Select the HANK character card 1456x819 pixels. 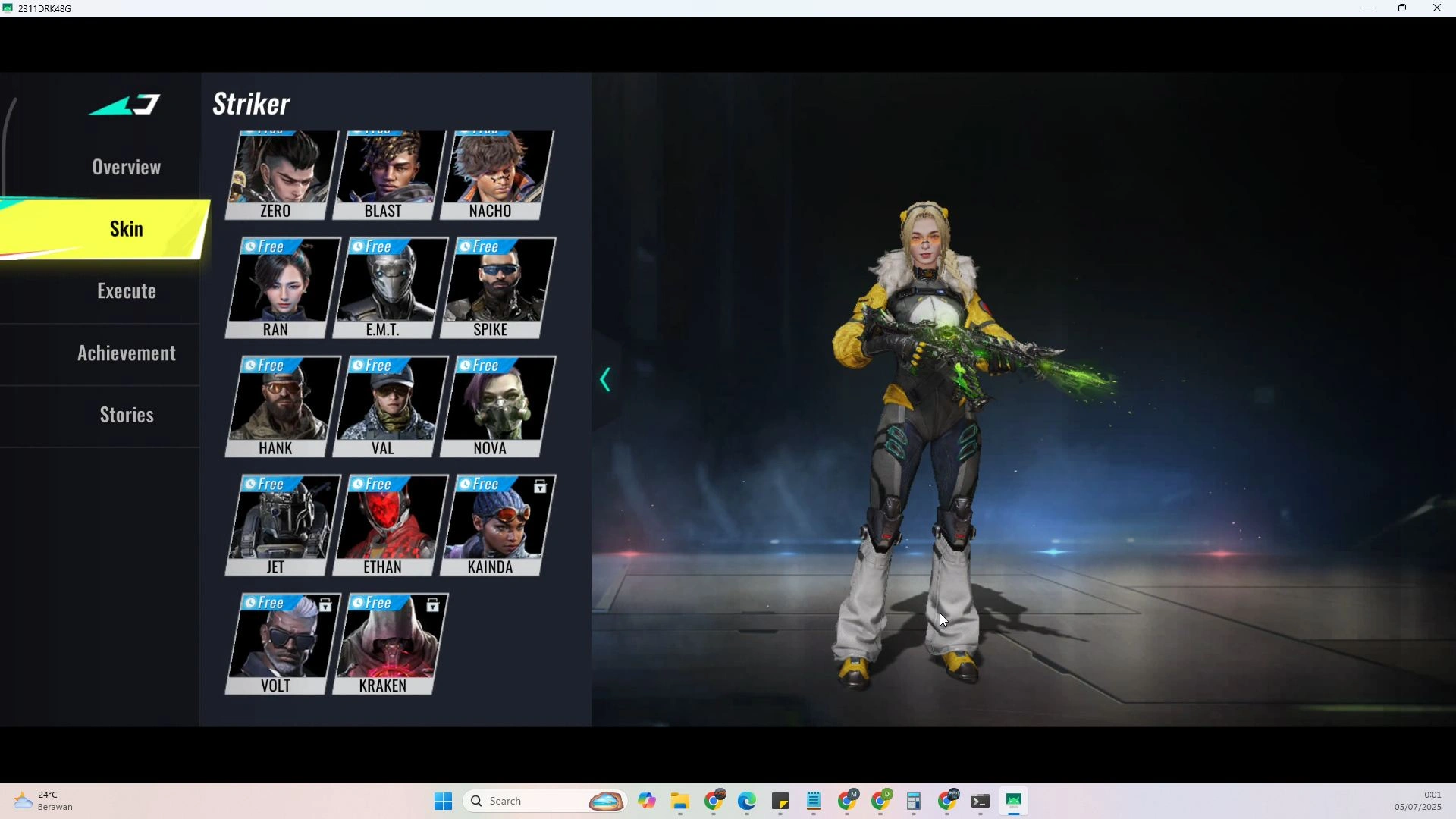pyautogui.click(x=278, y=406)
